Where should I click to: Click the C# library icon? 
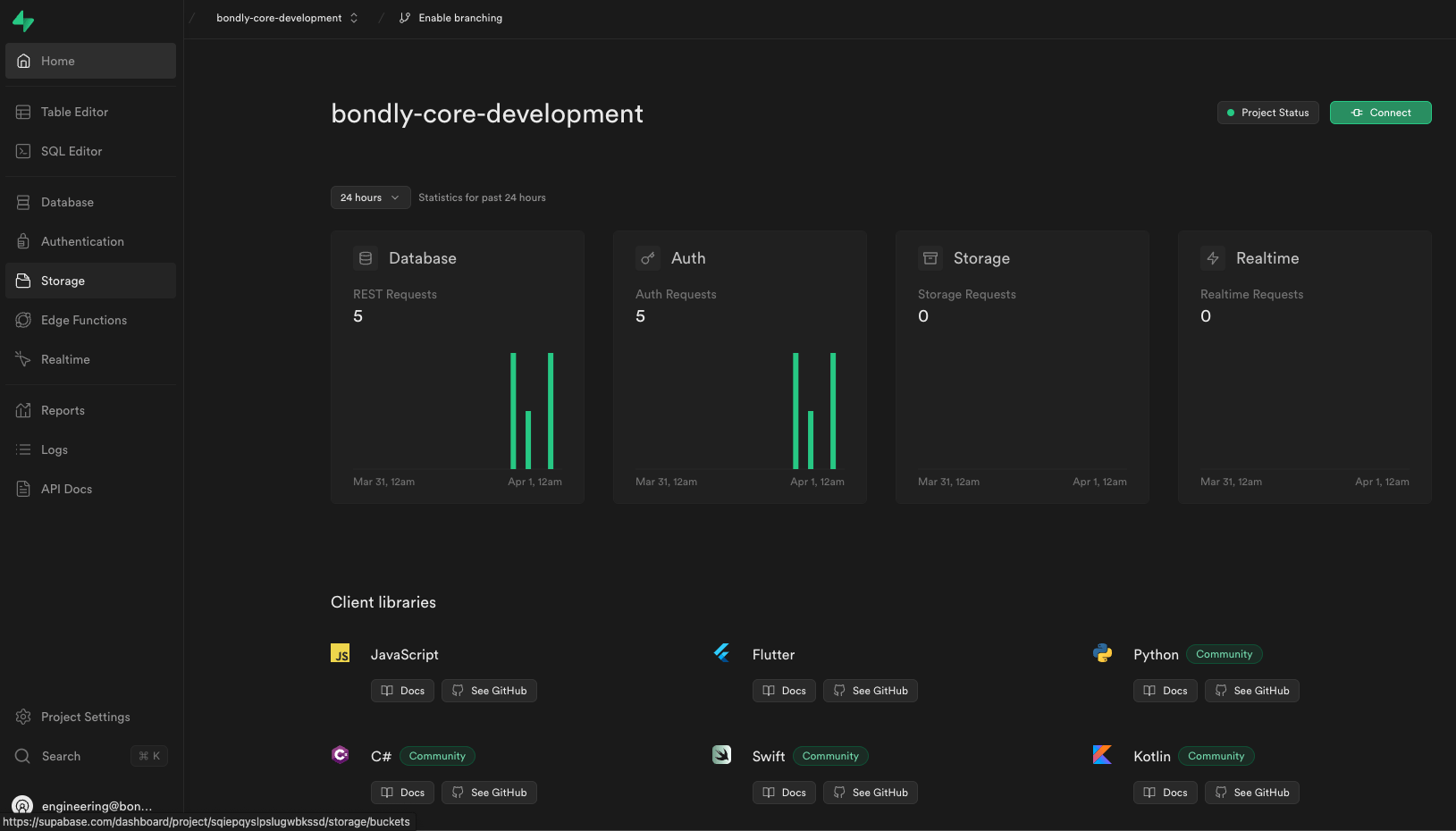point(341,755)
